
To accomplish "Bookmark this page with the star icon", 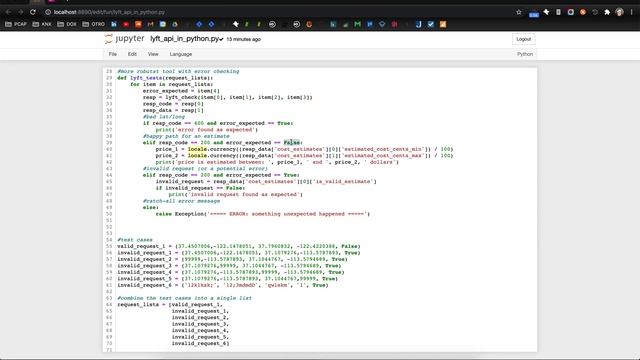I will point(519,12).
